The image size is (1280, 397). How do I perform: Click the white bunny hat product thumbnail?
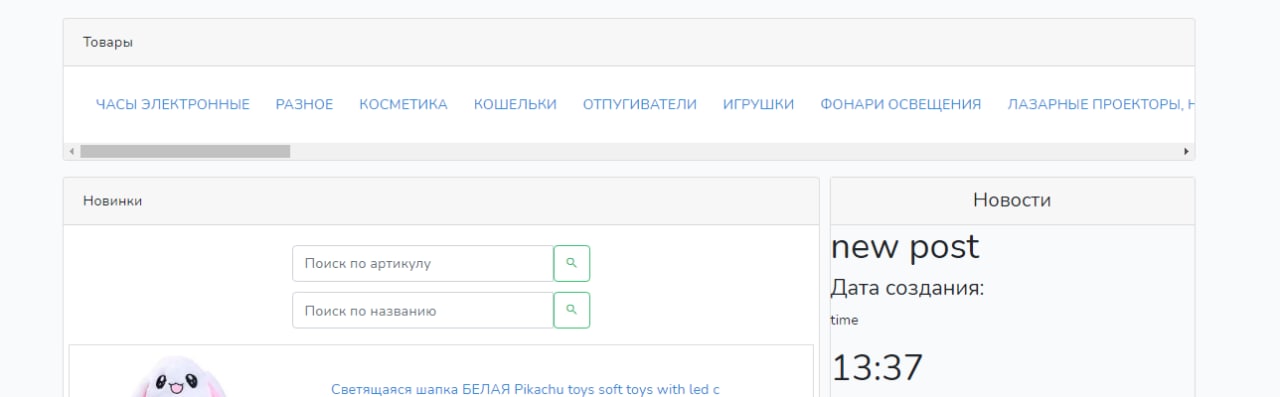pyautogui.click(x=180, y=378)
